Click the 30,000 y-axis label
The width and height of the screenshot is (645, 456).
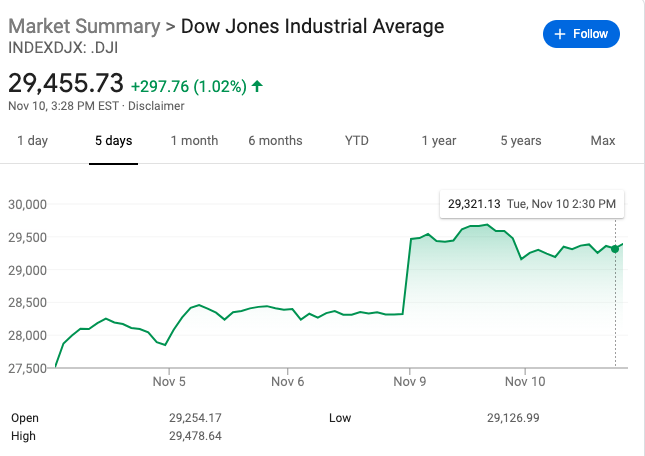28,205
